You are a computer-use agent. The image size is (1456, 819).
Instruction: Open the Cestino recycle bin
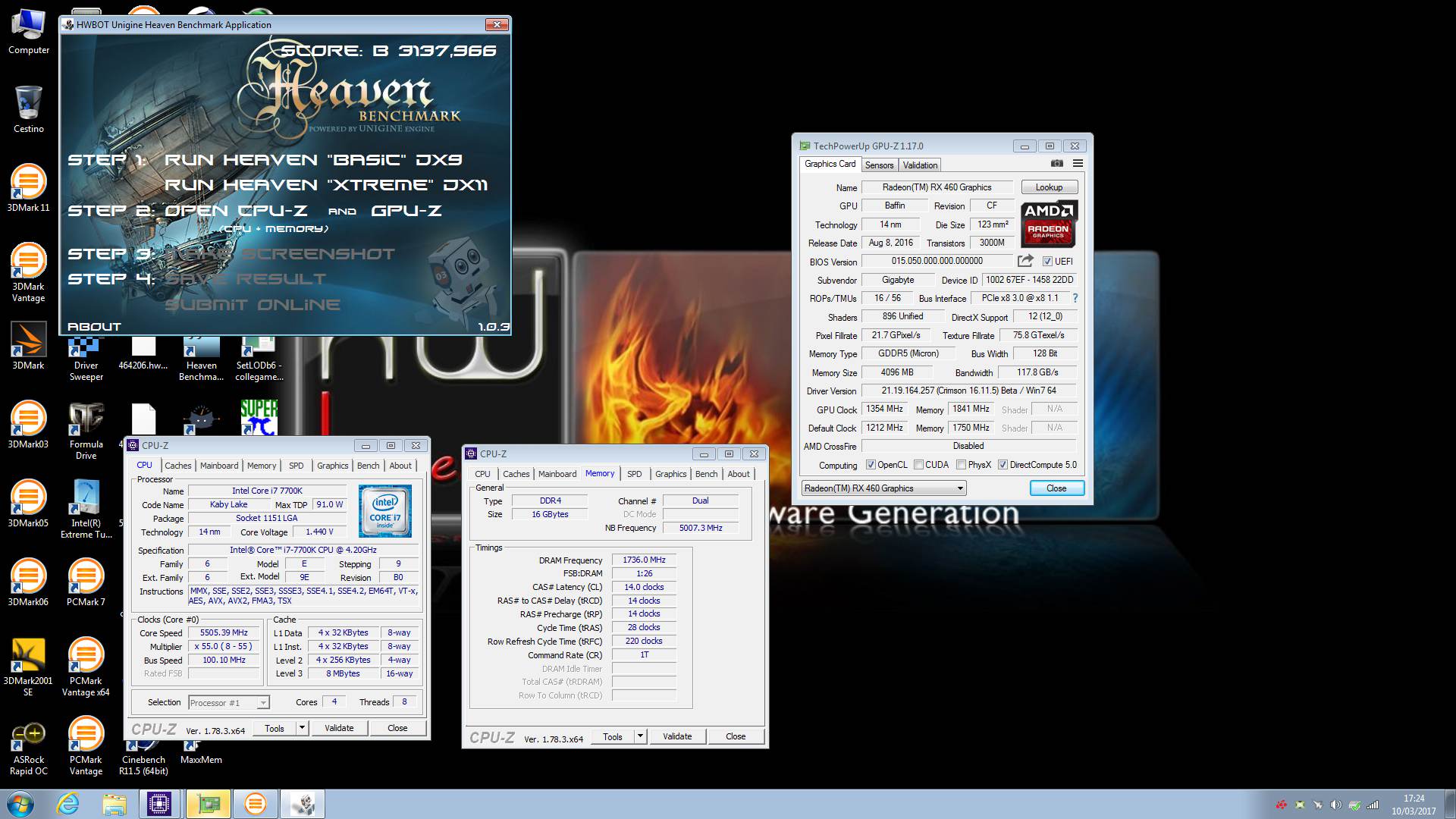28,110
